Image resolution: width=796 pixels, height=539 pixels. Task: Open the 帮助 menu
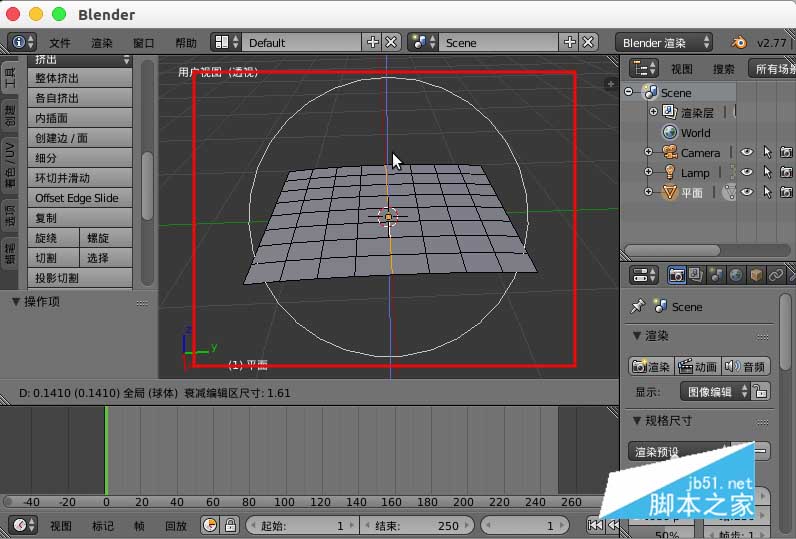tap(186, 43)
